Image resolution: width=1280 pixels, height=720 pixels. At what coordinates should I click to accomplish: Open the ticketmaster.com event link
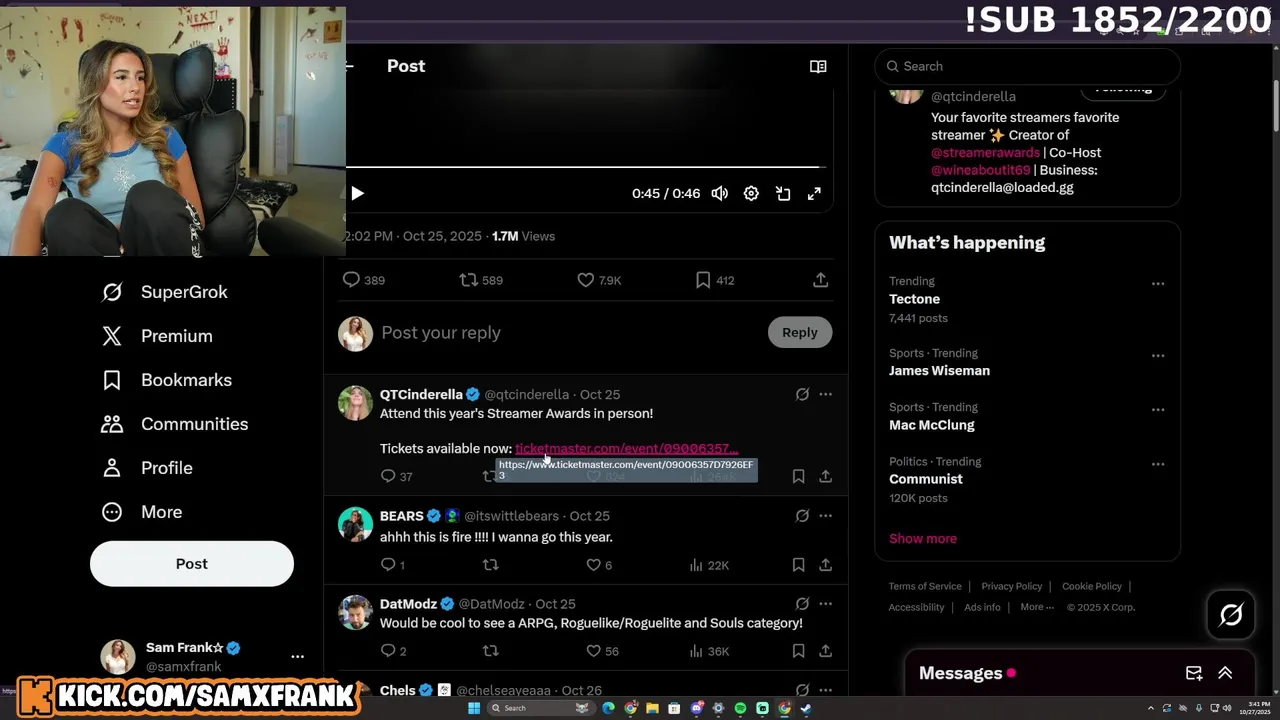click(626, 448)
